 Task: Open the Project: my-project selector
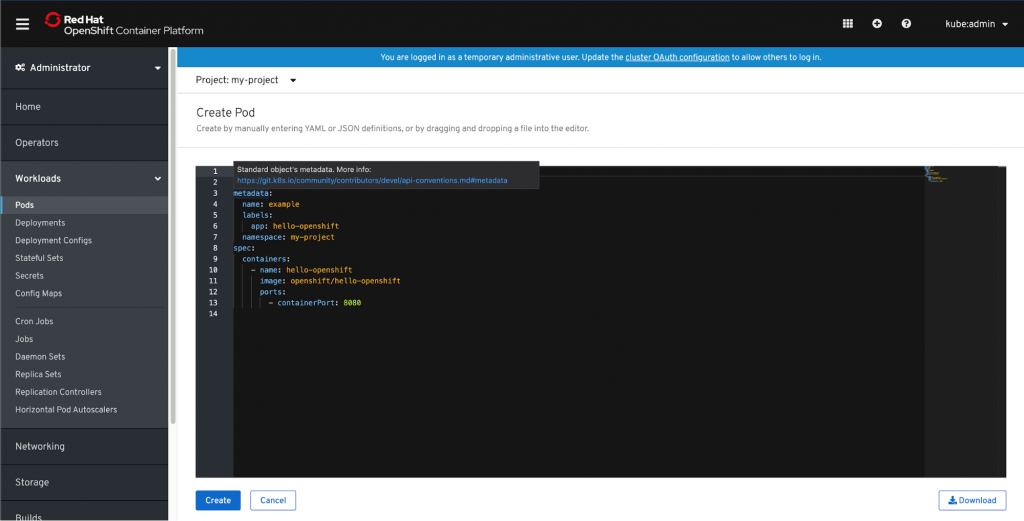pos(246,80)
